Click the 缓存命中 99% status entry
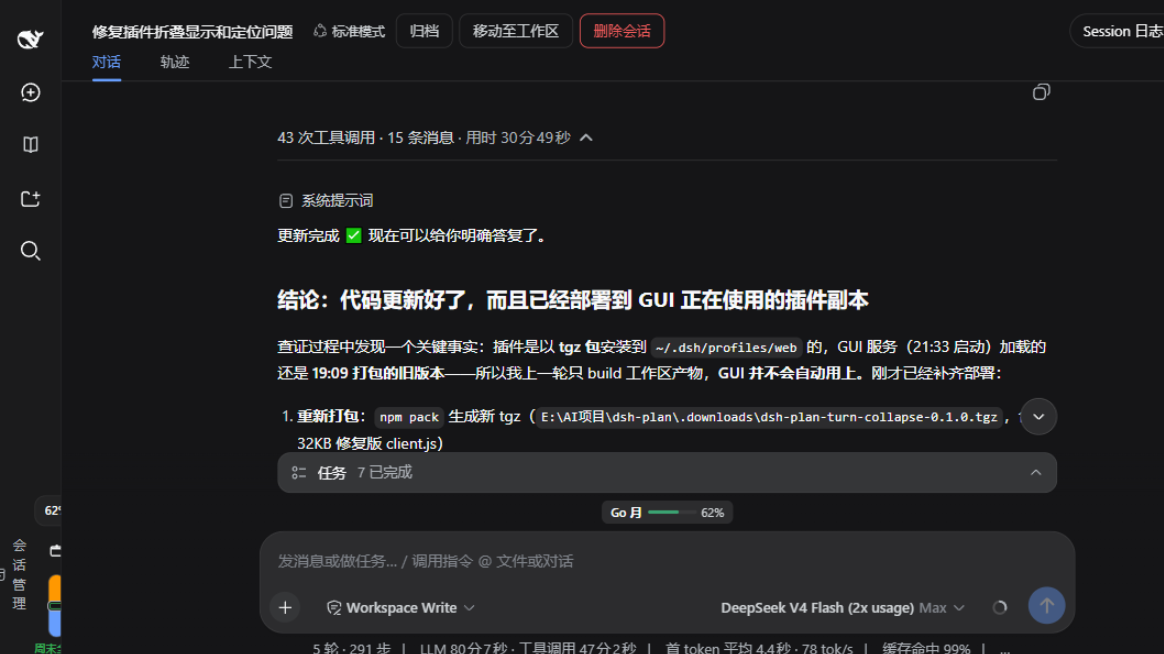This screenshot has height=654, width=1164. tap(926, 648)
